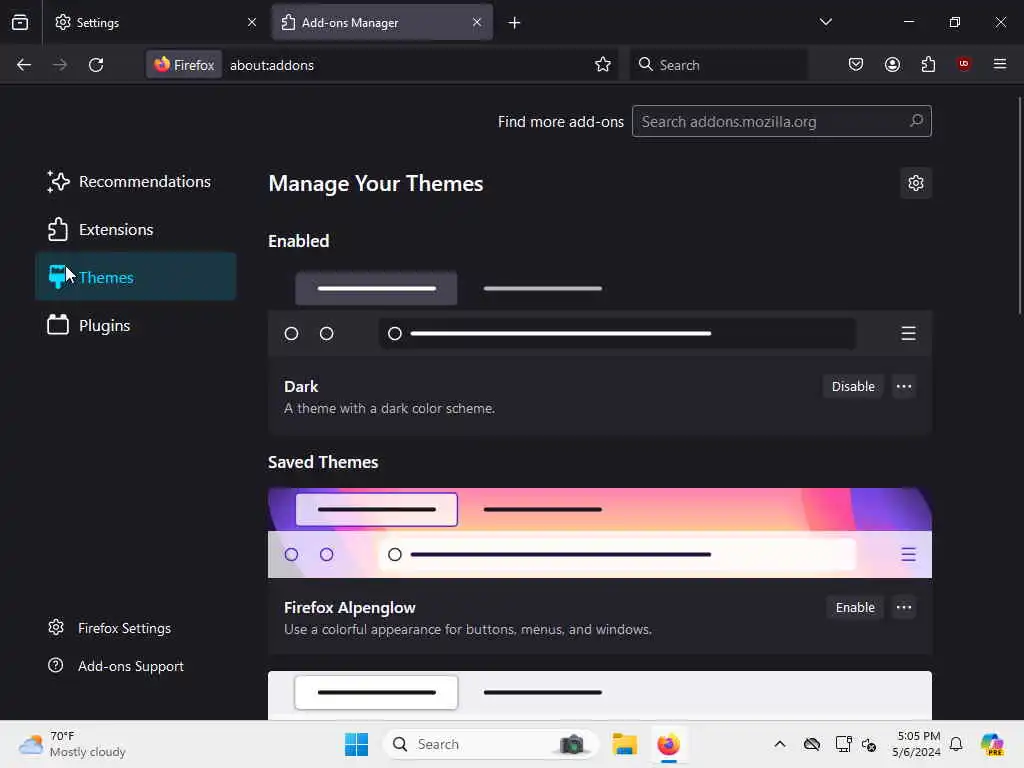The width and height of the screenshot is (1024, 768).
Task: Click the Dark theme name heading
Action: 301,387
